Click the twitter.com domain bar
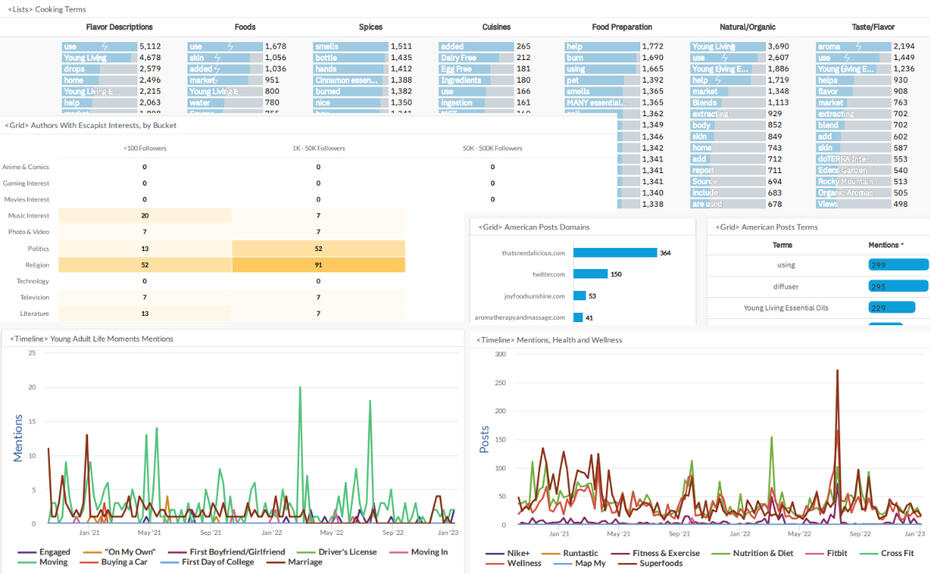The height and width of the screenshot is (574, 930). tap(591, 274)
